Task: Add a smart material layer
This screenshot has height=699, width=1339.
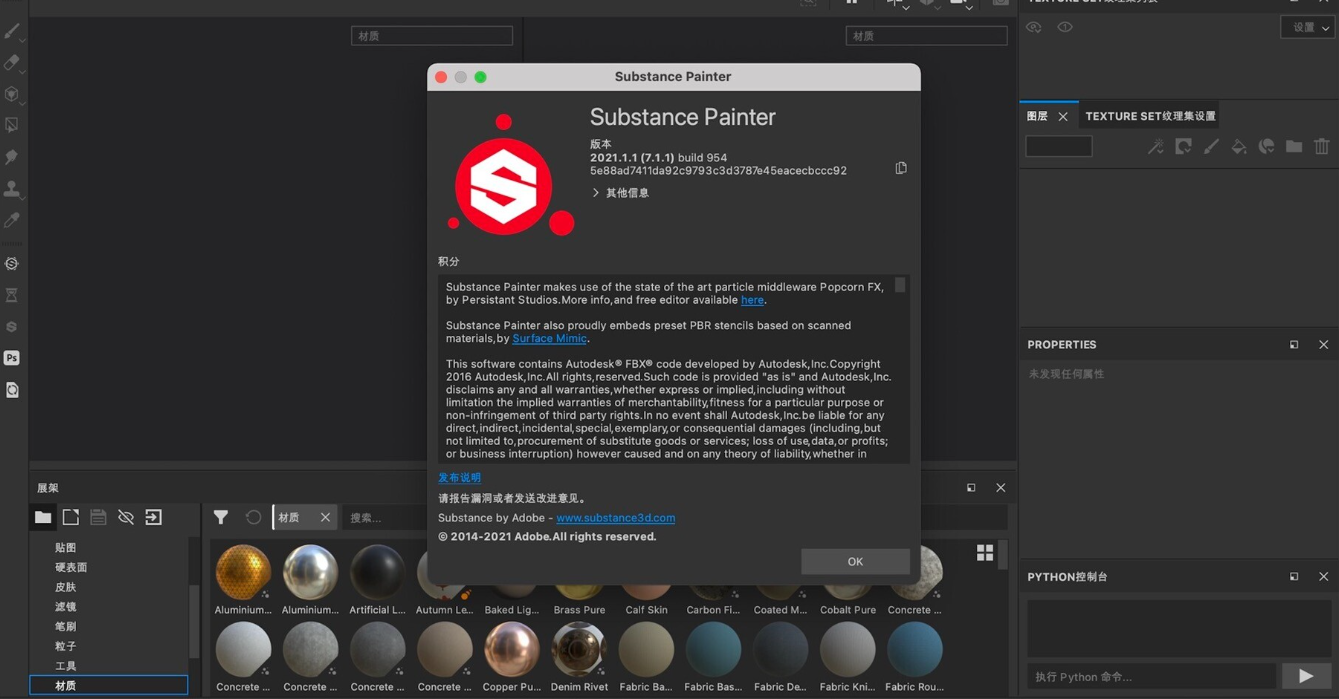Action: 1267,147
